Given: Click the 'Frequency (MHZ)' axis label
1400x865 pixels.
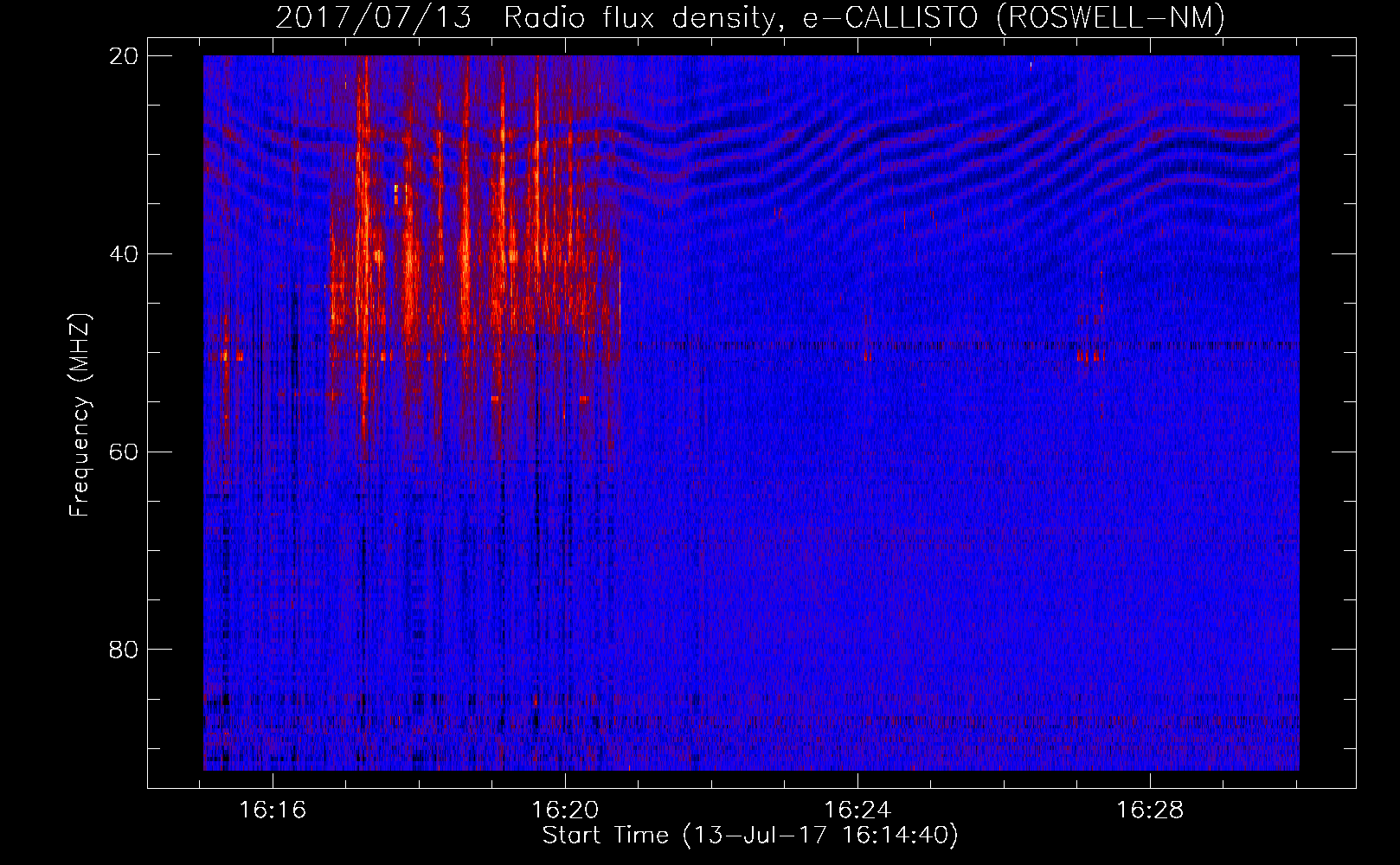Looking at the screenshot, I should coord(79,416).
